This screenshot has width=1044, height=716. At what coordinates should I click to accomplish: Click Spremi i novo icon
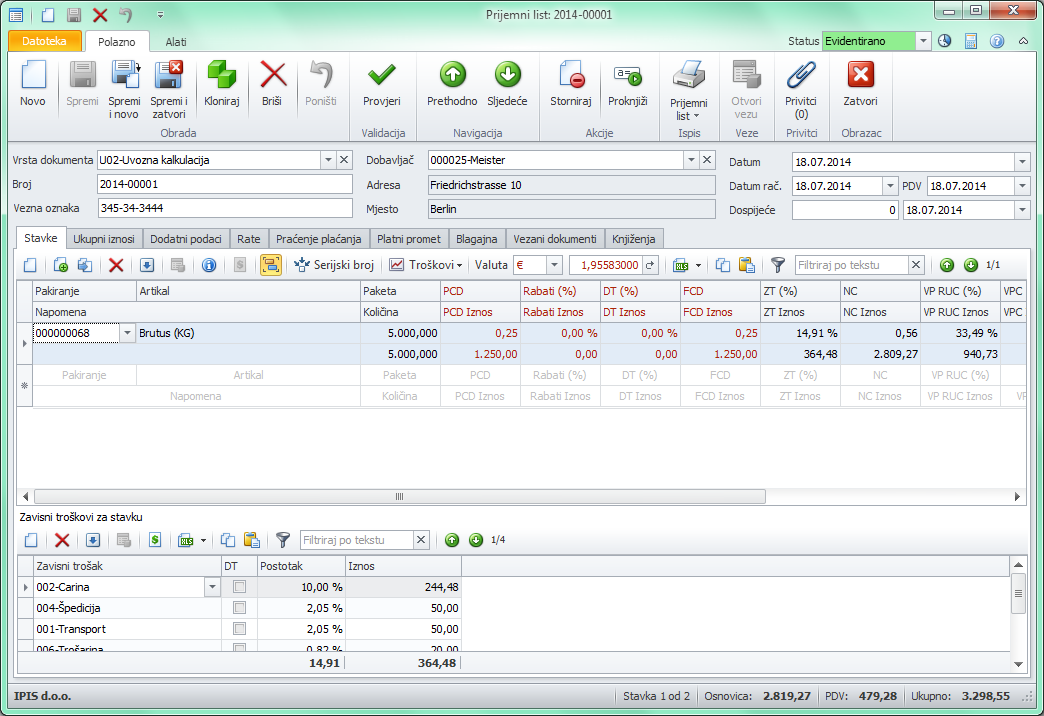pos(125,75)
